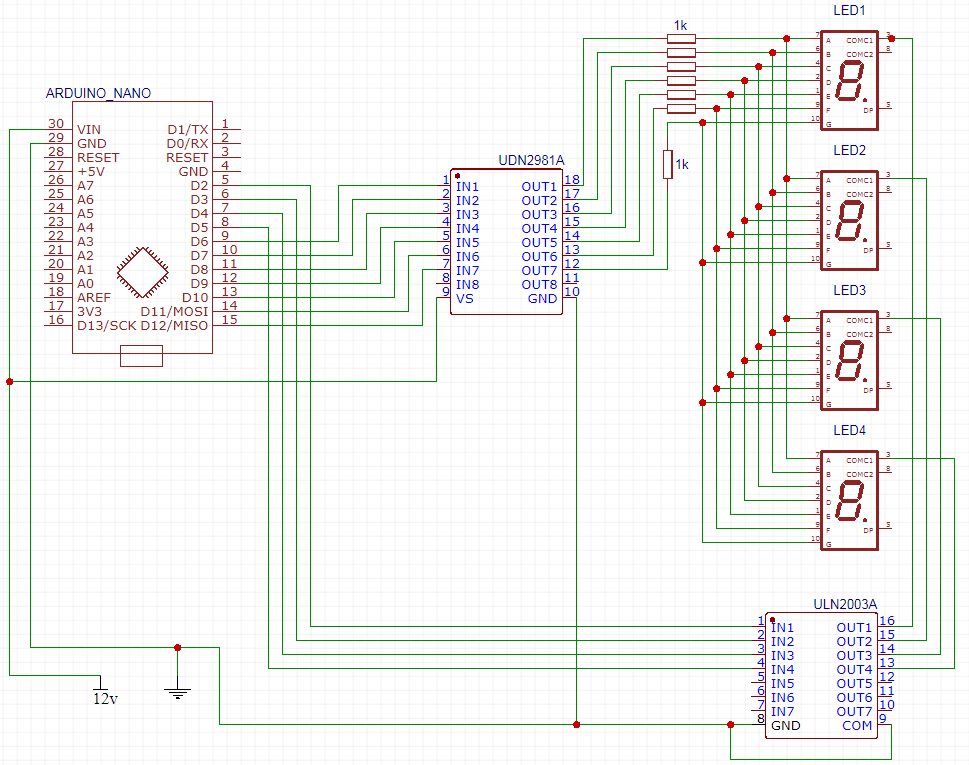The image size is (969, 765).
Task: Click the D13/SCK pin label
Action: pos(106,326)
